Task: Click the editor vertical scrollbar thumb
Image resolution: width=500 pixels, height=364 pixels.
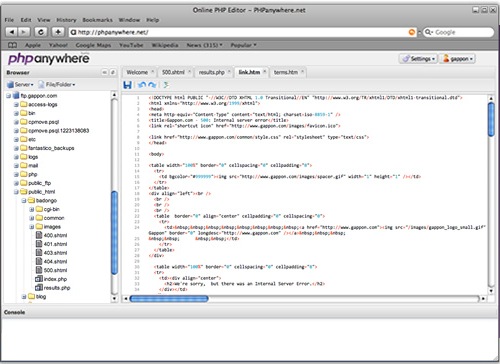Action: [491, 119]
